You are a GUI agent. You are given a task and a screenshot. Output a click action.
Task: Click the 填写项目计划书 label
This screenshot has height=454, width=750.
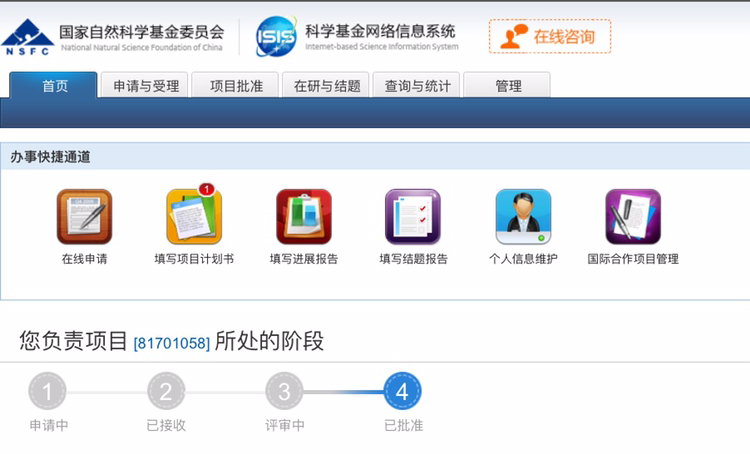pyautogui.click(x=194, y=259)
